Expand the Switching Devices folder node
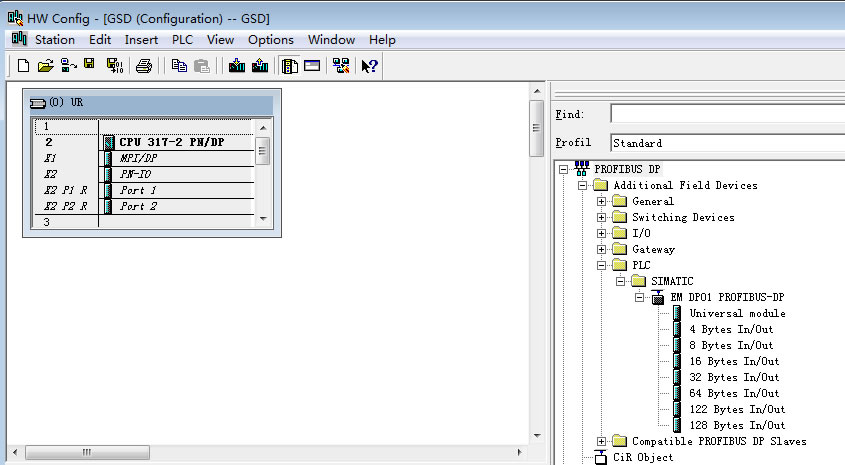845x465 pixels. 601,217
